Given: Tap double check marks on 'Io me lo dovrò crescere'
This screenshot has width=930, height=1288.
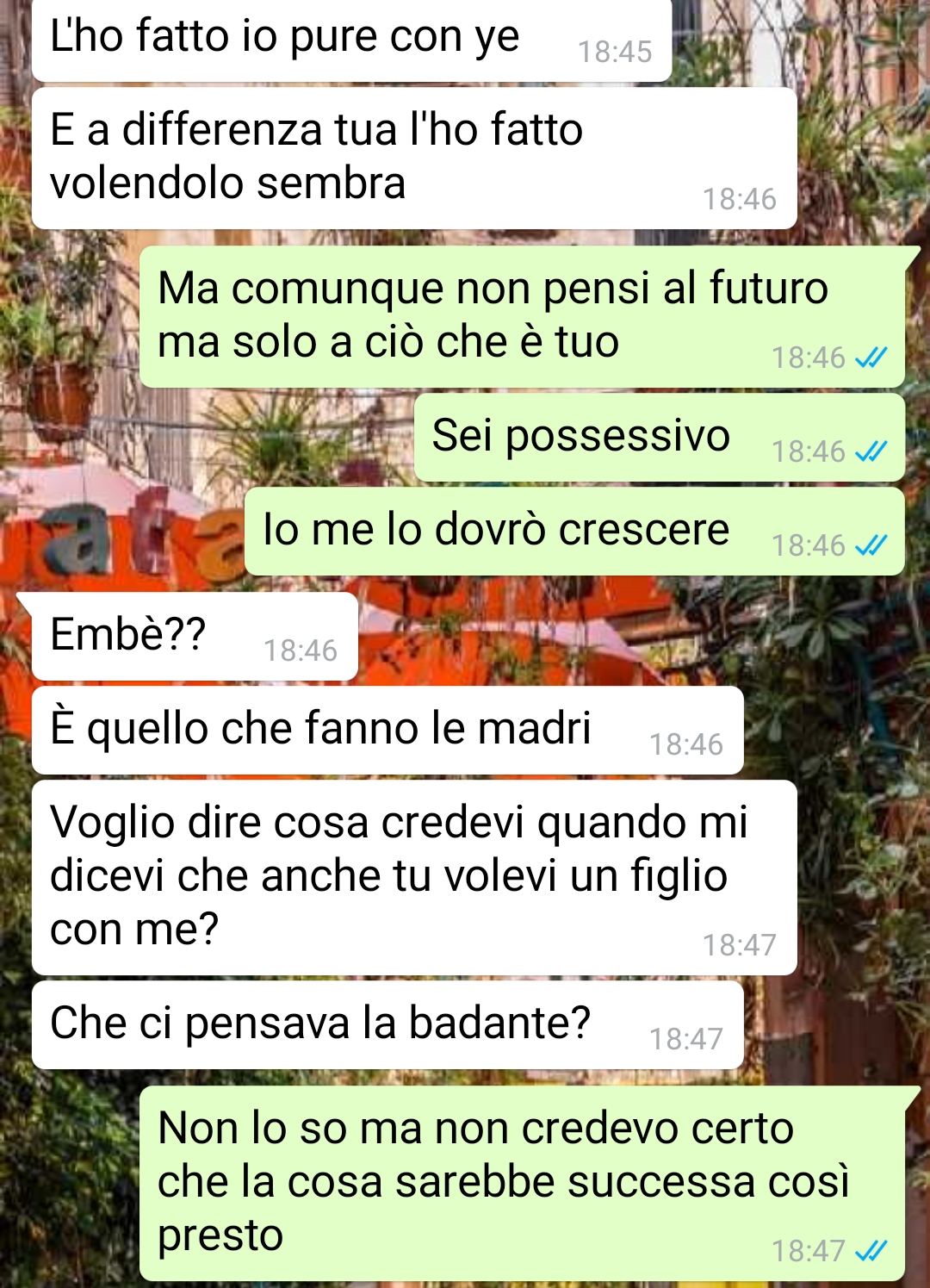Looking at the screenshot, I should tap(871, 545).
